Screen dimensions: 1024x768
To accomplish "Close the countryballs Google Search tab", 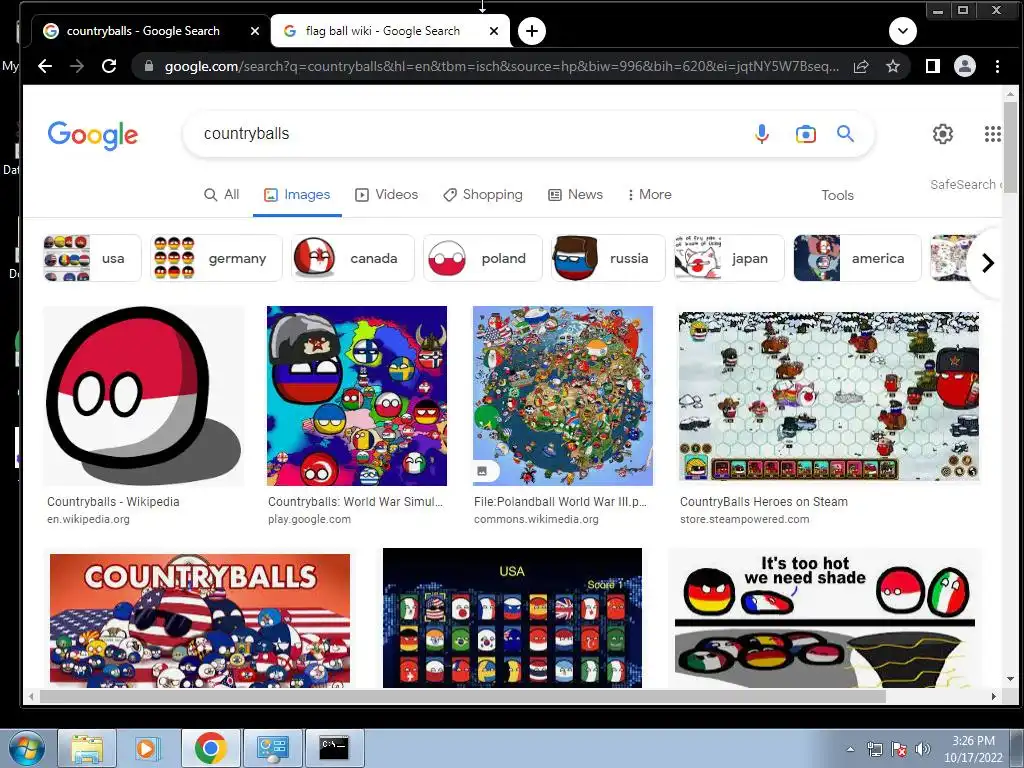I will [255, 31].
